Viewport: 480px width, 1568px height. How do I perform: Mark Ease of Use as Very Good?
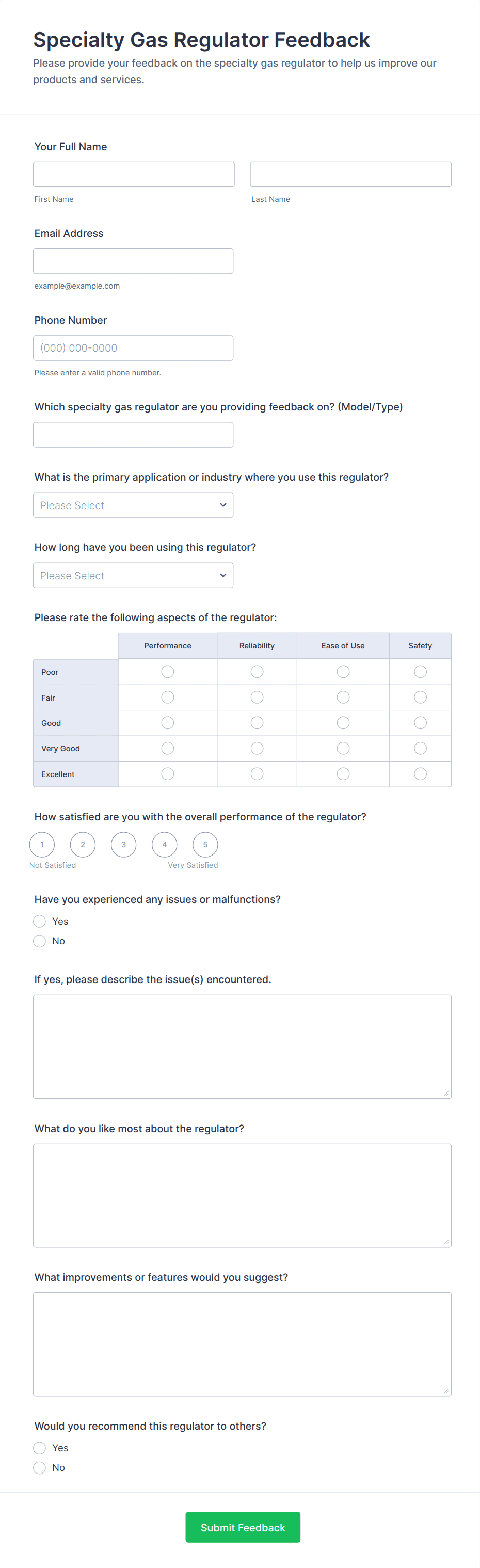(343, 748)
